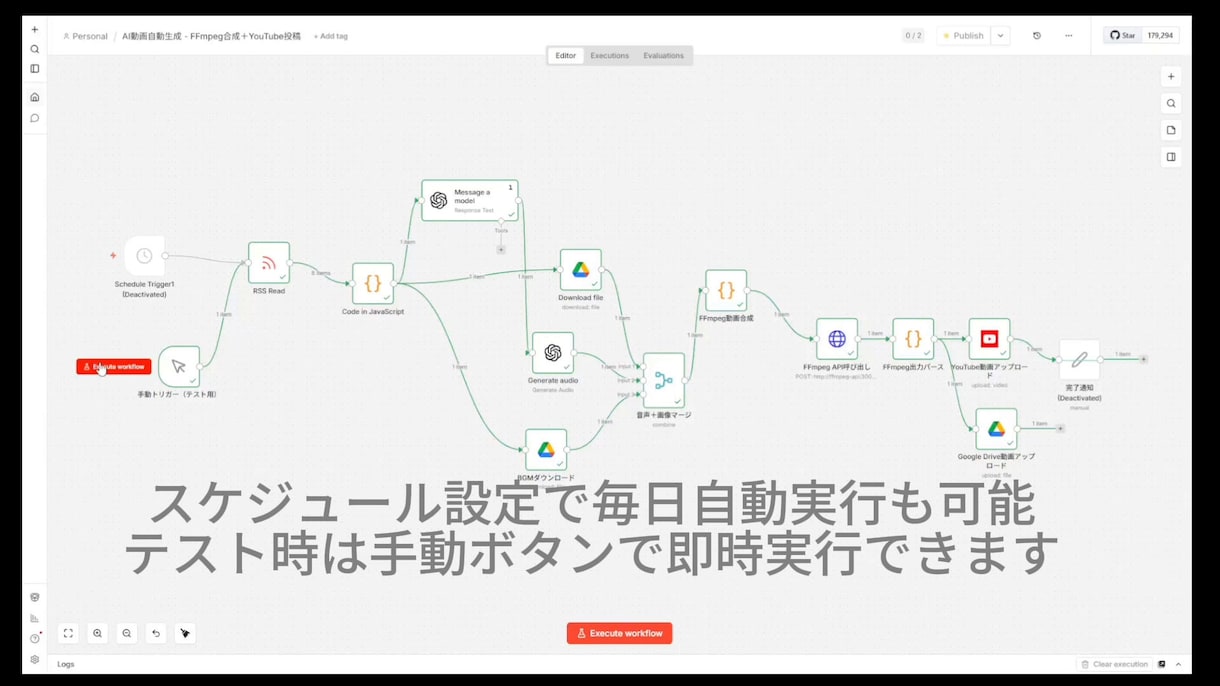The height and width of the screenshot is (686, 1220).
Task: Select the YouTube動画アップロード node
Action: (989, 339)
